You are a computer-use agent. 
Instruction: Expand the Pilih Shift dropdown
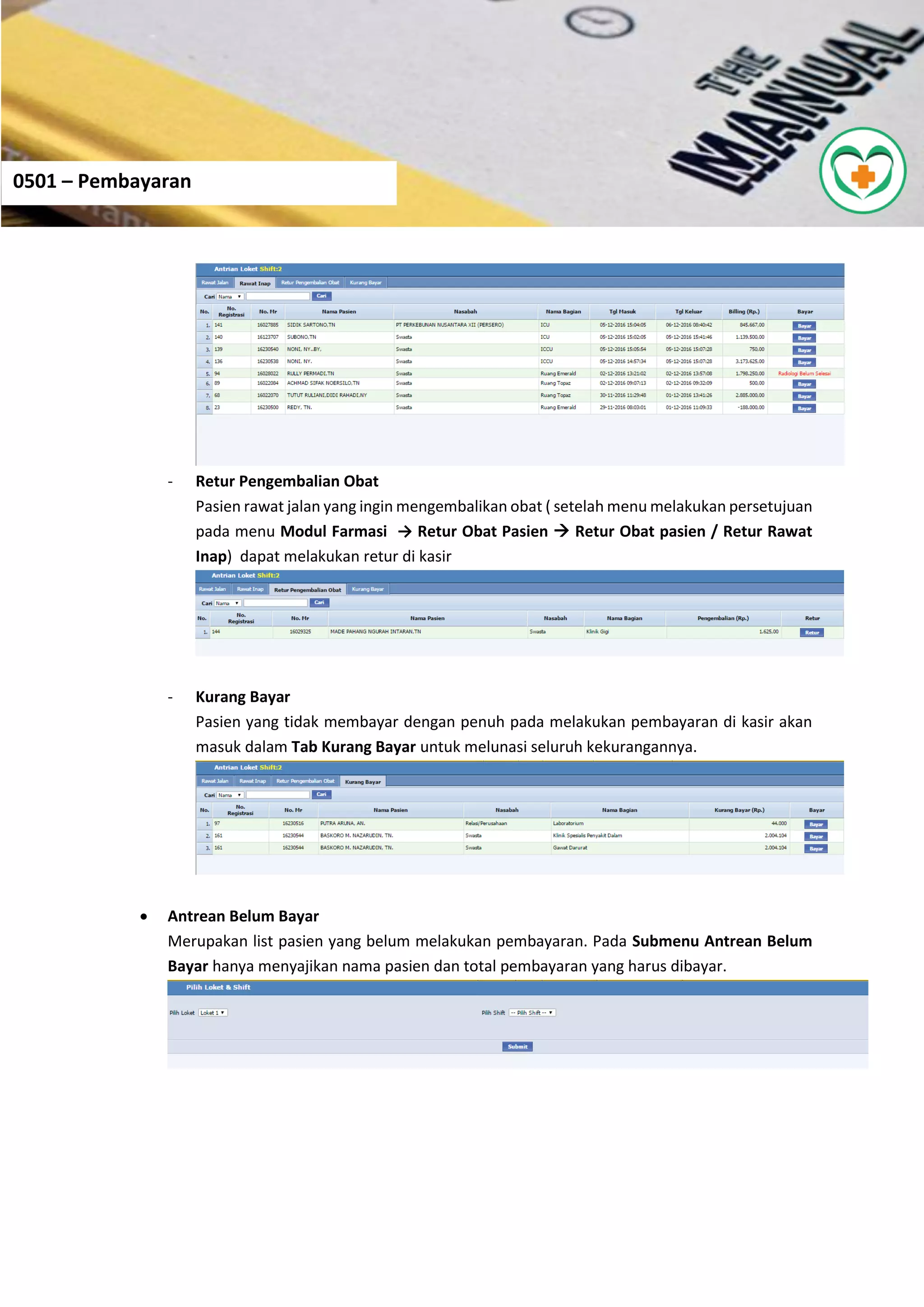531,1013
